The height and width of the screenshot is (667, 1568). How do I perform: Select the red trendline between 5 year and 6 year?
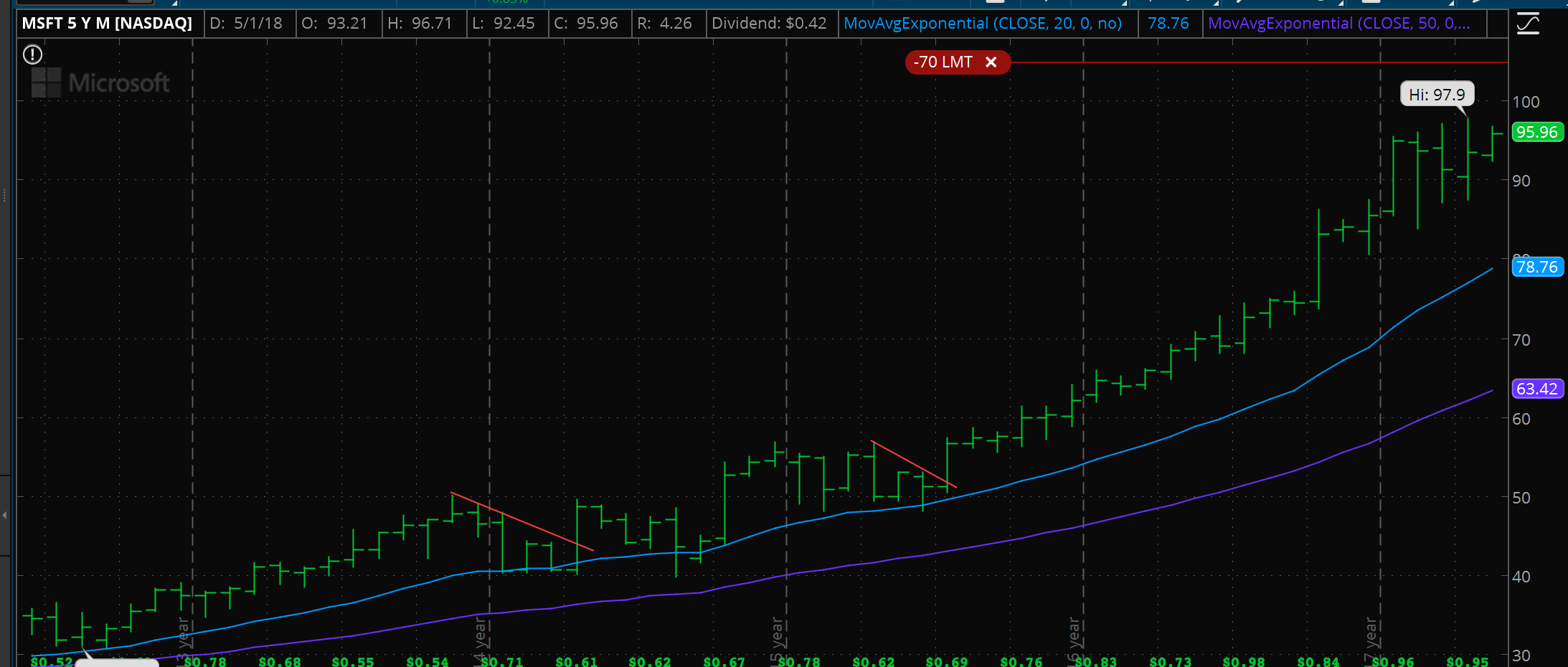click(x=914, y=464)
